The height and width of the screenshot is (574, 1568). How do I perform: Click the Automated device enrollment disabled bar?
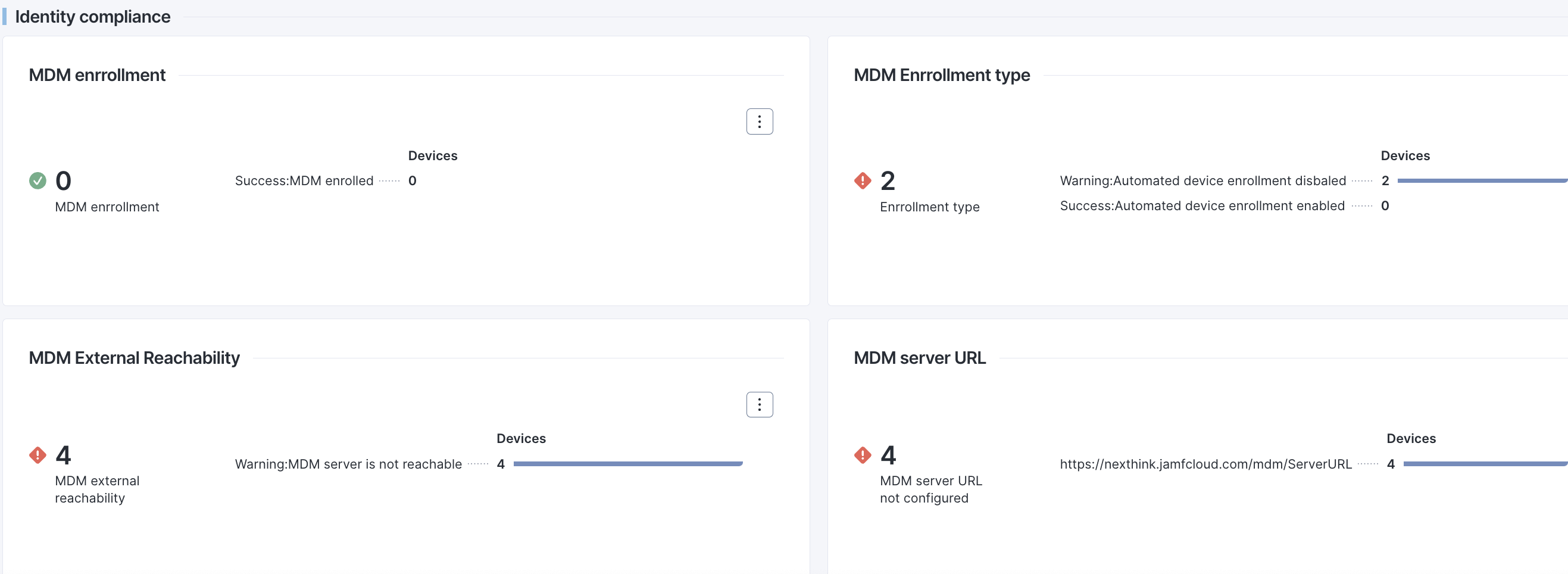point(1482,181)
